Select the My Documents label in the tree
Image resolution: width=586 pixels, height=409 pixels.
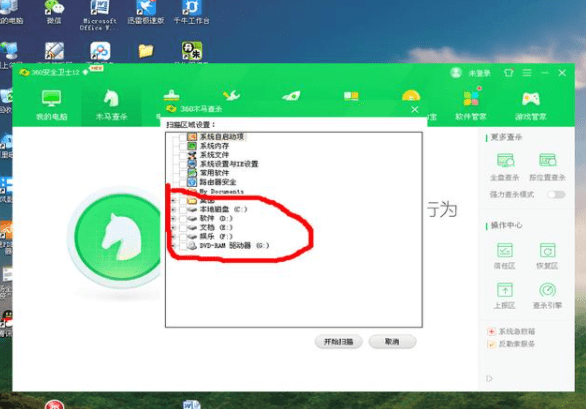(222, 191)
